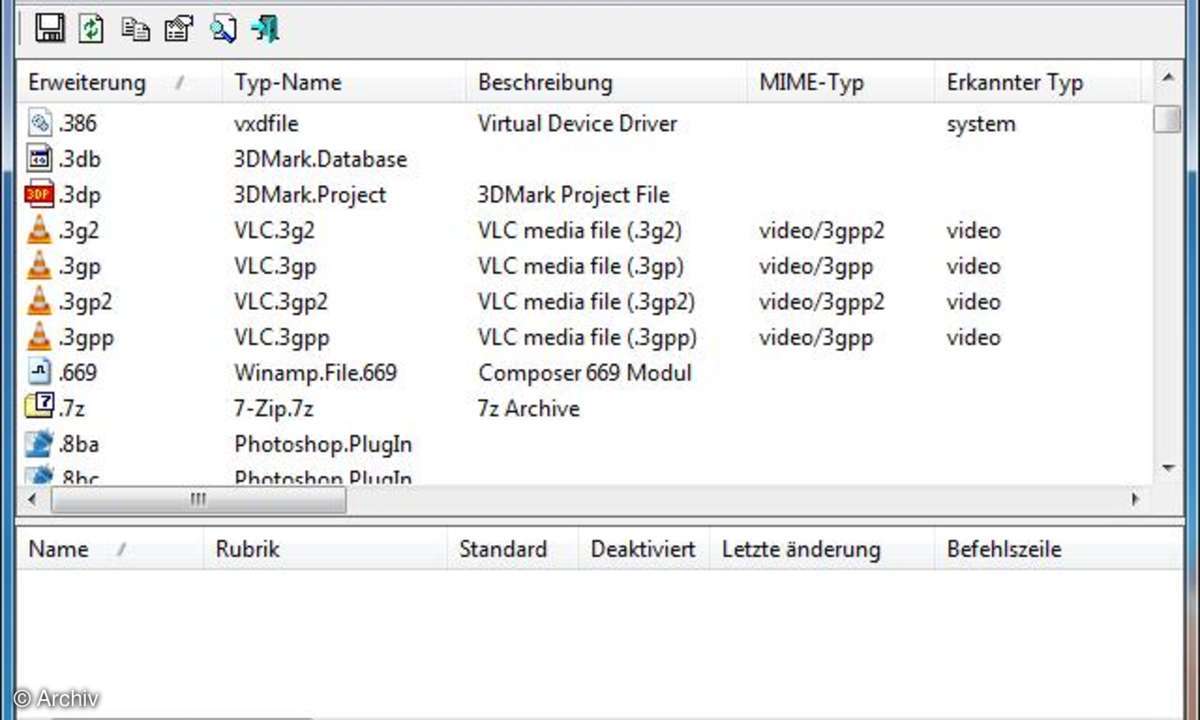Image resolution: width=1200 pixels, height=720 pixels.
Task: Open the Properties toolbar icon
Action: tap(179, 29)
